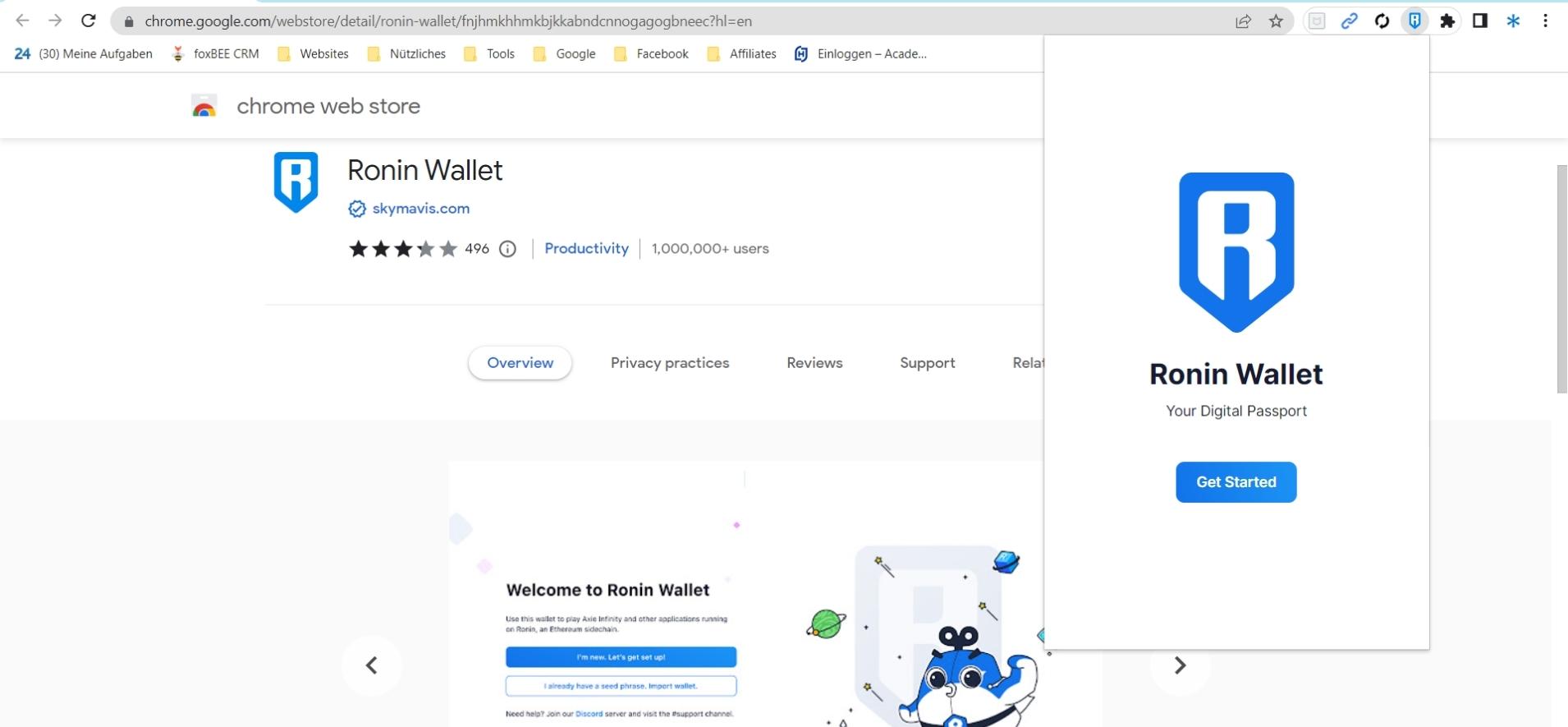The width and height of the screenshot is (1568, 727).
Task: Open the foxBEE CRM bookmark
Action: 215,54
